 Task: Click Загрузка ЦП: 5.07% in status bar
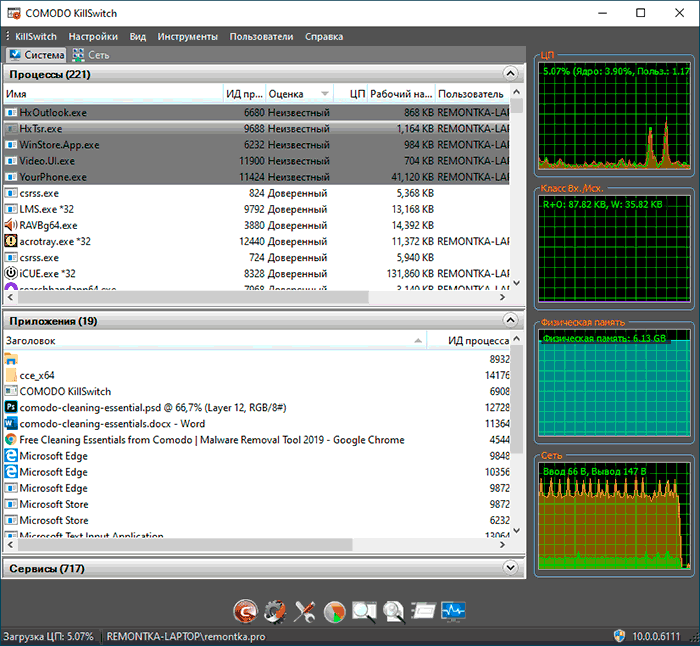[x=48, y=636]
